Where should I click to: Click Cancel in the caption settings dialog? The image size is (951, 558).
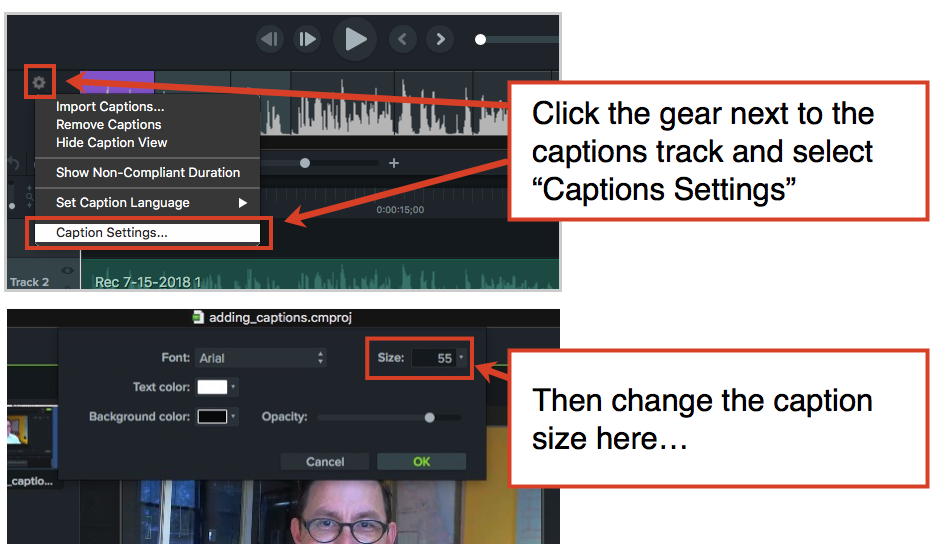point(325,462)
